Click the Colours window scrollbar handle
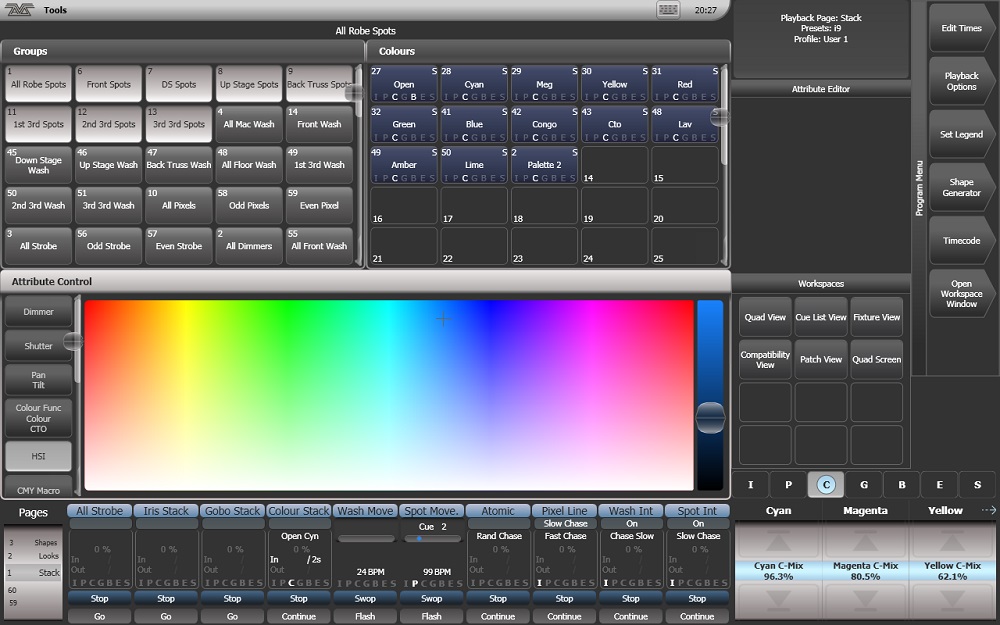Image resolution: width=1000 pixels, height=625 pixels. pos(719,117)
